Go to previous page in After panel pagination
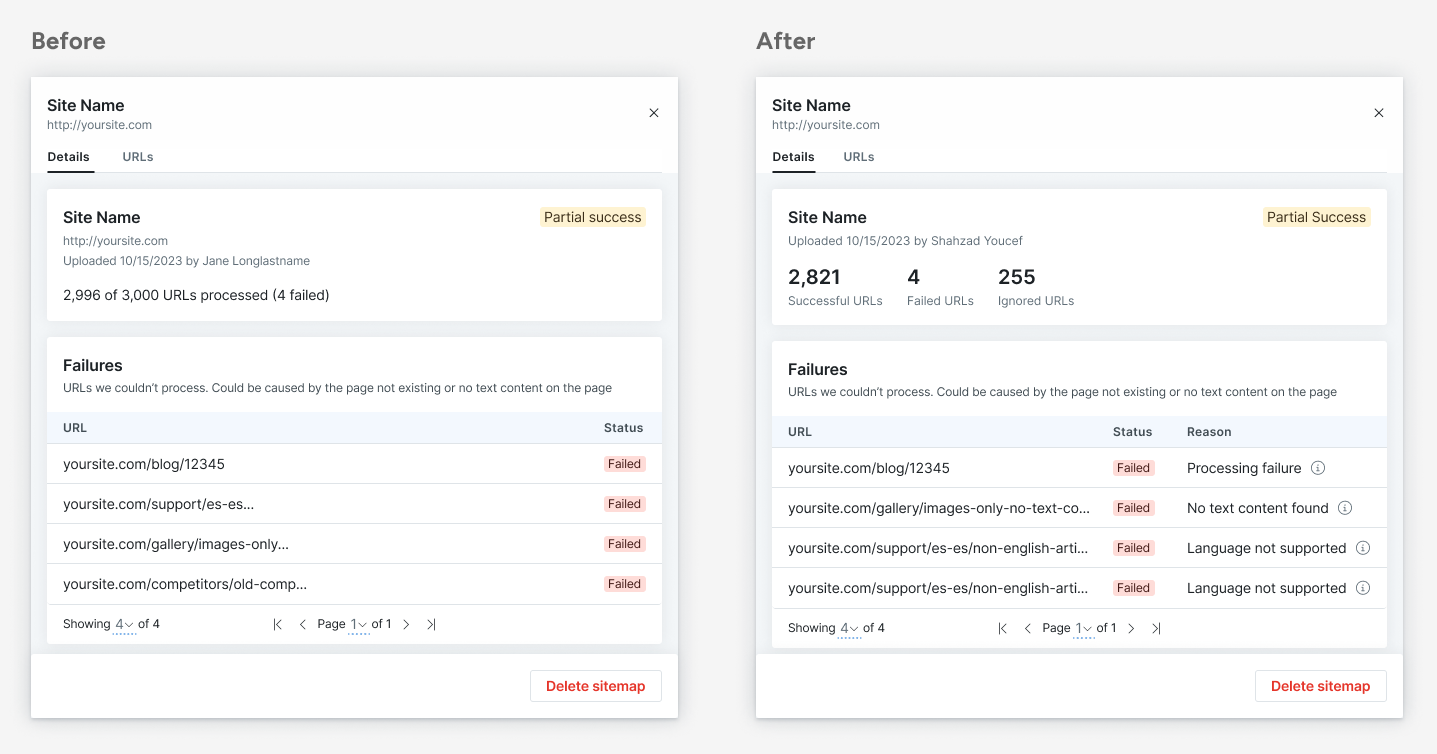This screenshot has height=754, width=1437. point(1028,628)
